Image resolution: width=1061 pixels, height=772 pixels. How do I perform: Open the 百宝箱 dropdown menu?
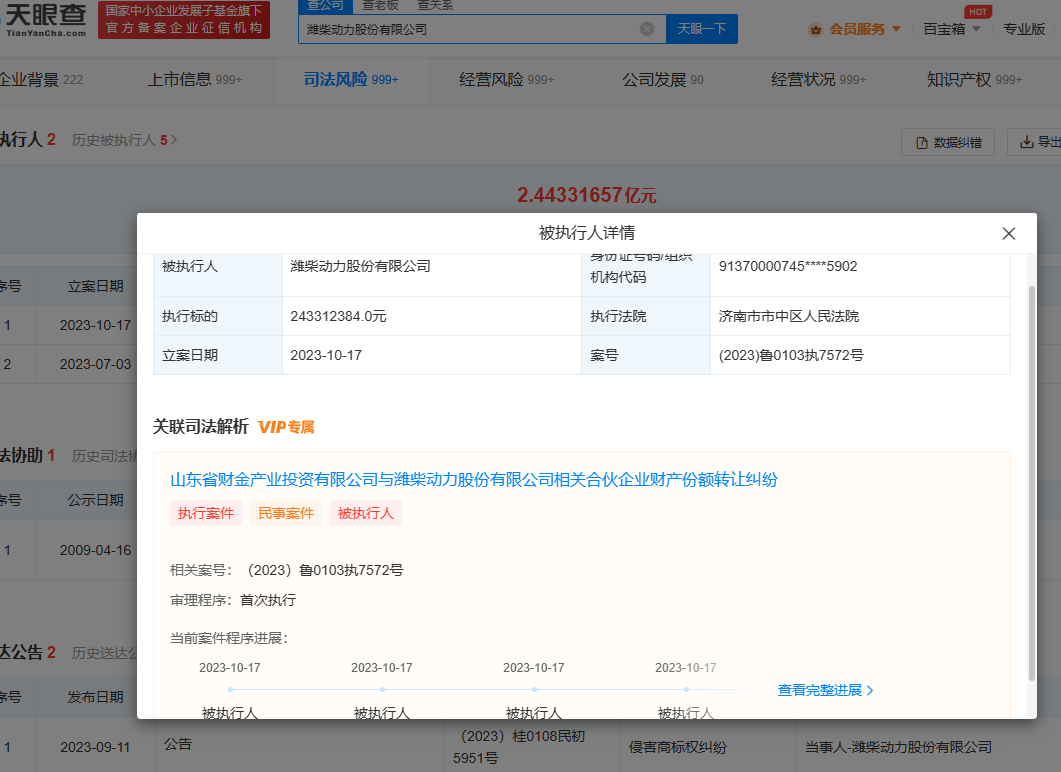[951, 29]
